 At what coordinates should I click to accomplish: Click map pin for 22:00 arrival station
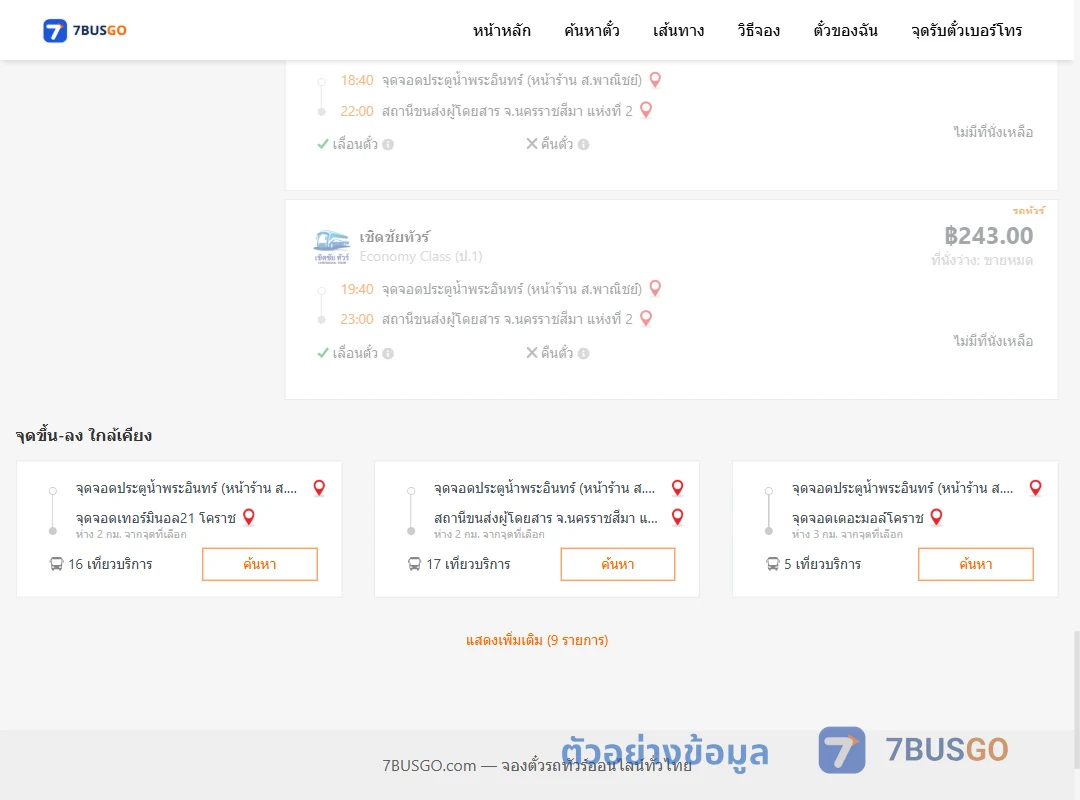pyautogui.click(x=646, y=110)
